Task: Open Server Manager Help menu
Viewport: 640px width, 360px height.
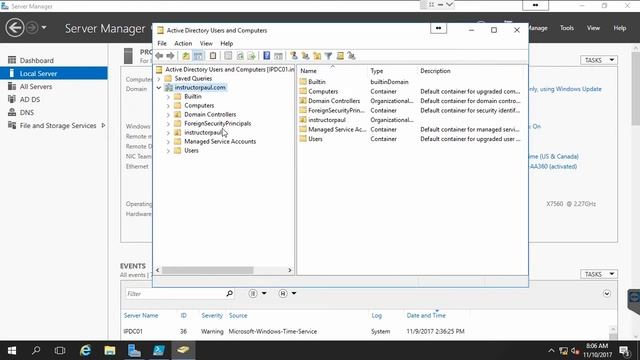Action: (x=620, y=28)
